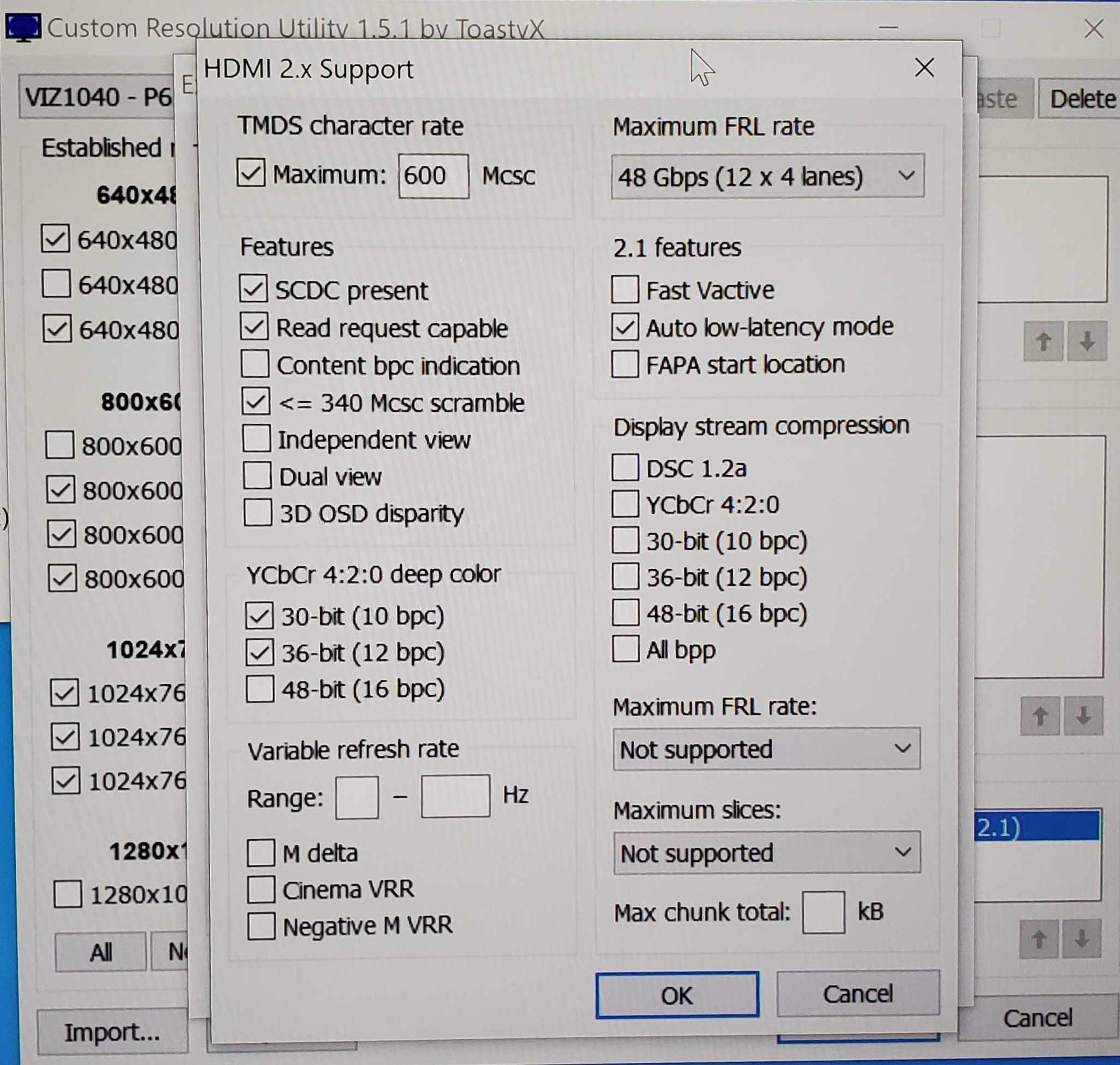1120x1065 pixels.
Task: Expand the Maximum slices dropdown
Action: point(767,853)
